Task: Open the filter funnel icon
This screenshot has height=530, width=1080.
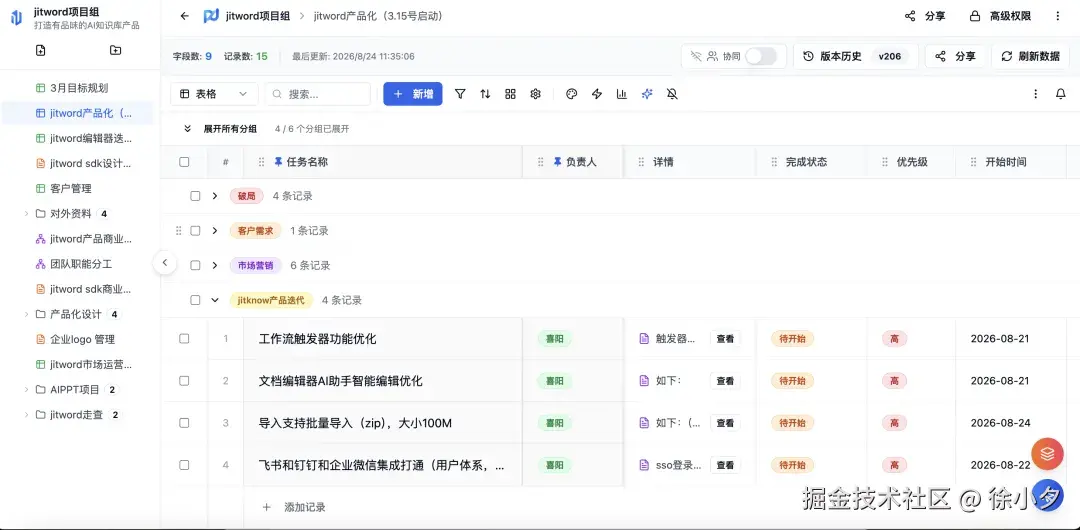Action: coord(460,94)
